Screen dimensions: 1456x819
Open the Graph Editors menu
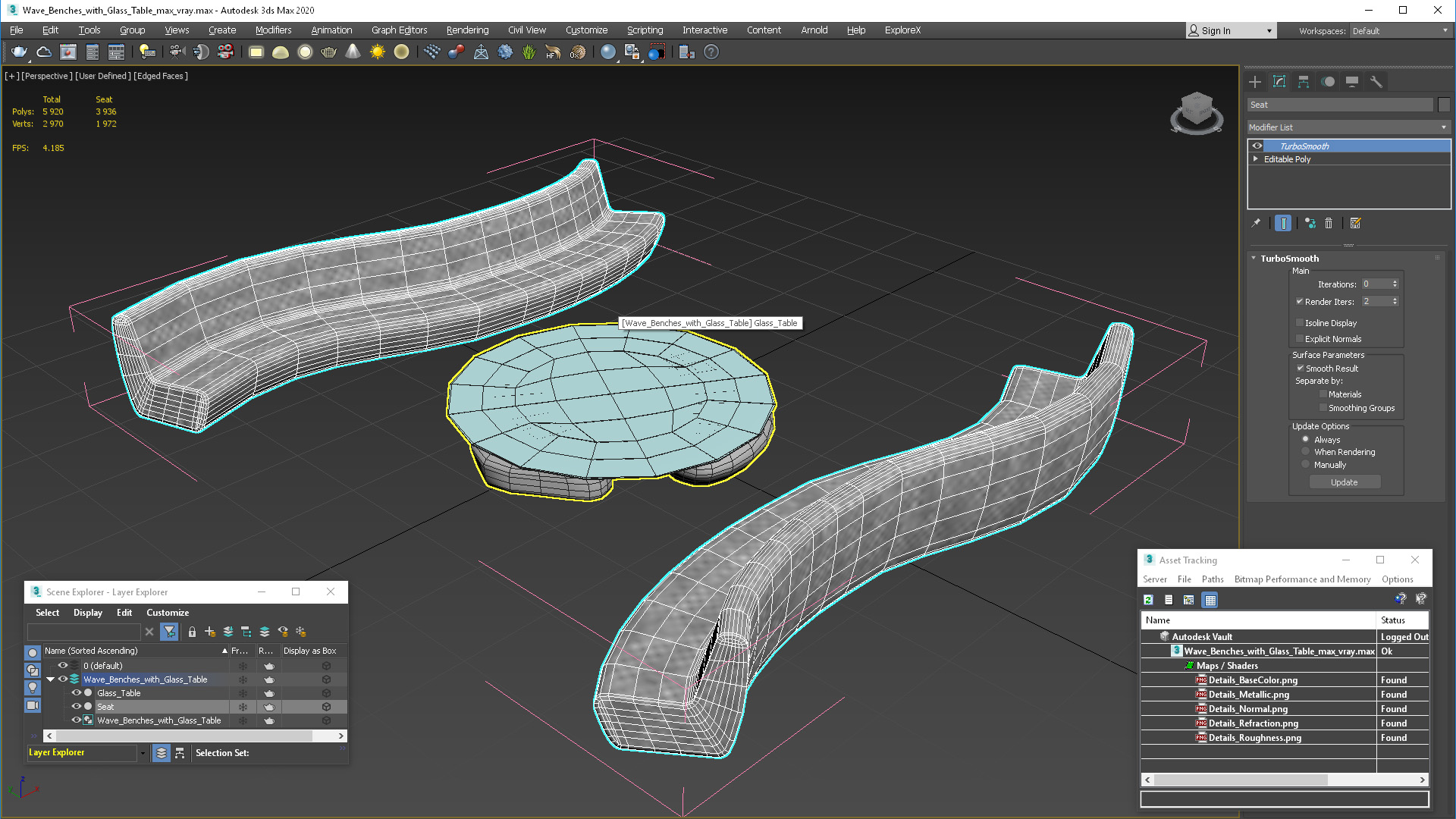click(x=399, y=30)
